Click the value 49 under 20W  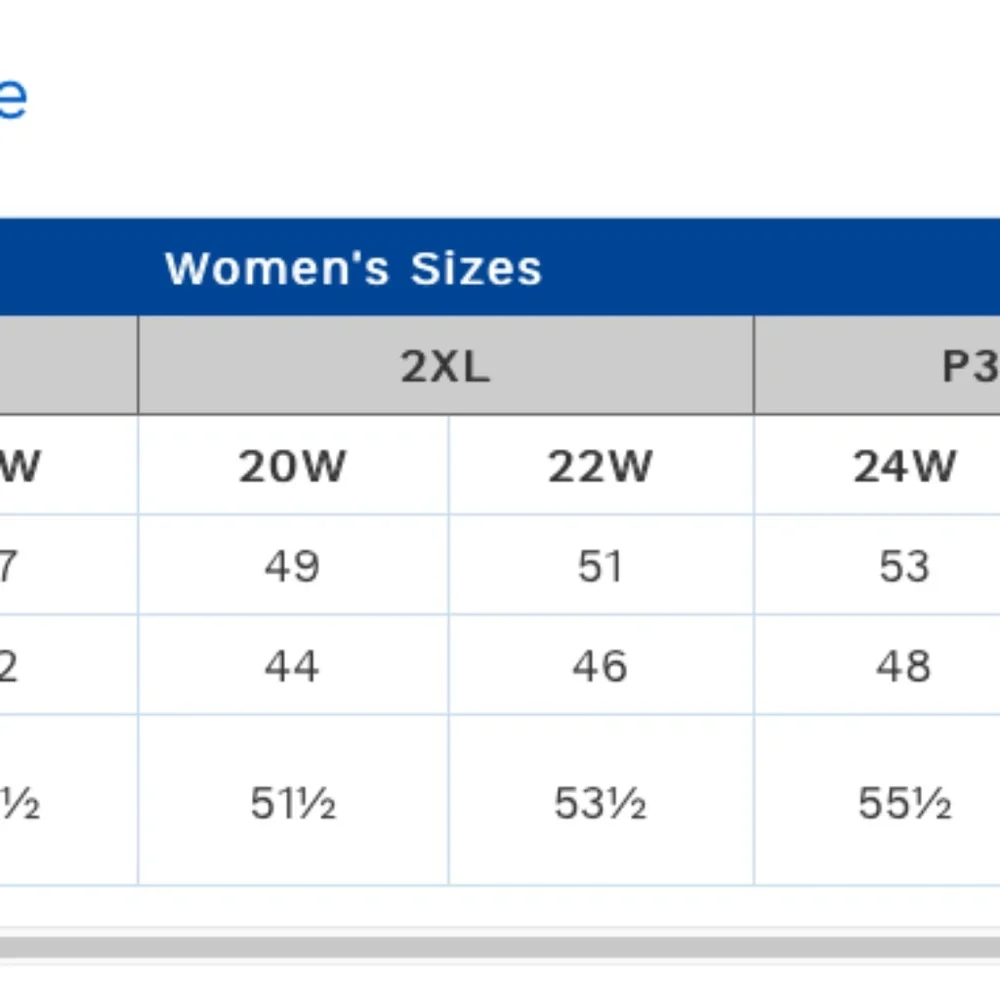293,565
